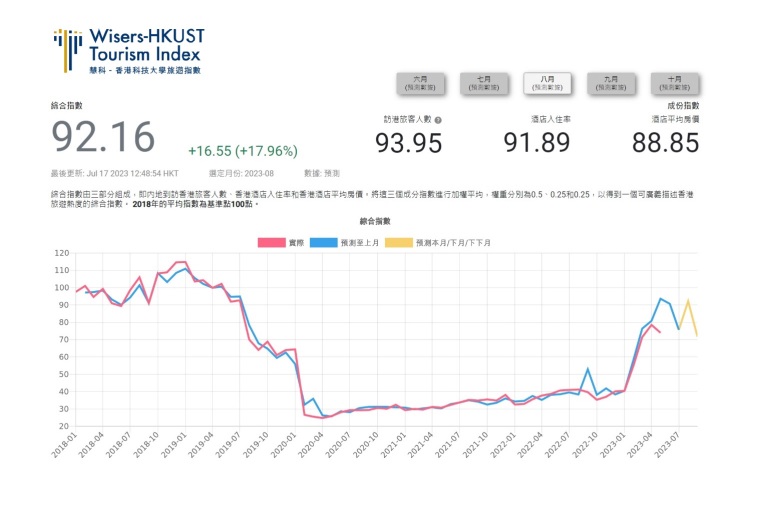Choose the 九月 forecast data button
768x512 pixels.
pos(610,83)
